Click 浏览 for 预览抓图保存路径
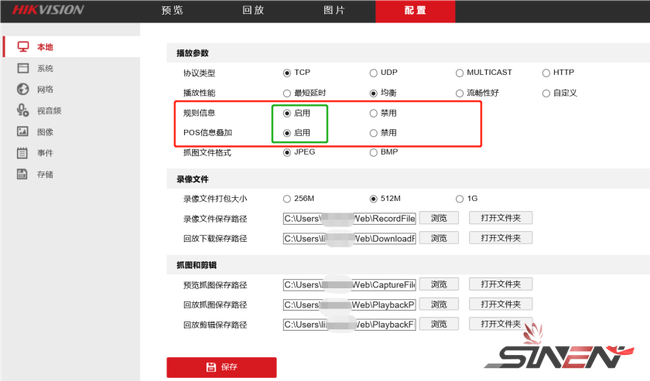Image resolution: width=650 pixels, height=381 pixels. click(x=439, y=284)
